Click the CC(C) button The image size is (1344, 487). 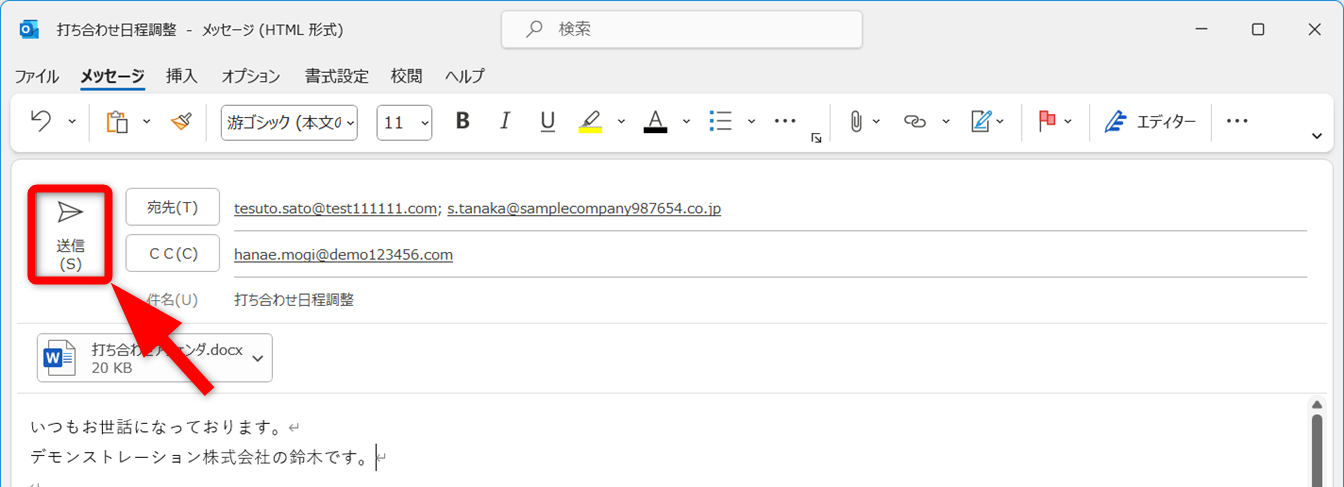tap(173, 254)
